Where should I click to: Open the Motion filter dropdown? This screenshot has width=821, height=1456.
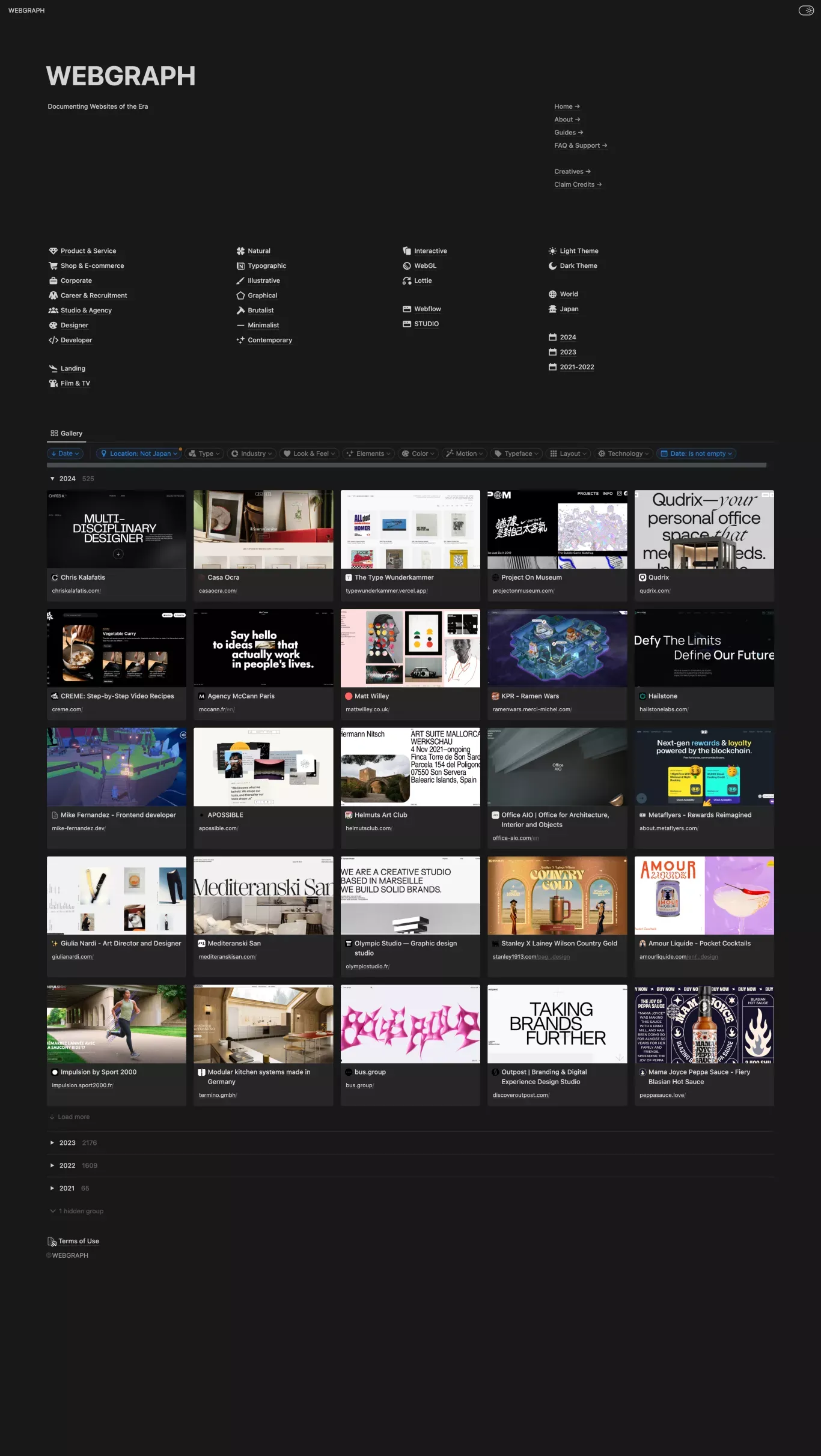click(x=465, y=453)
